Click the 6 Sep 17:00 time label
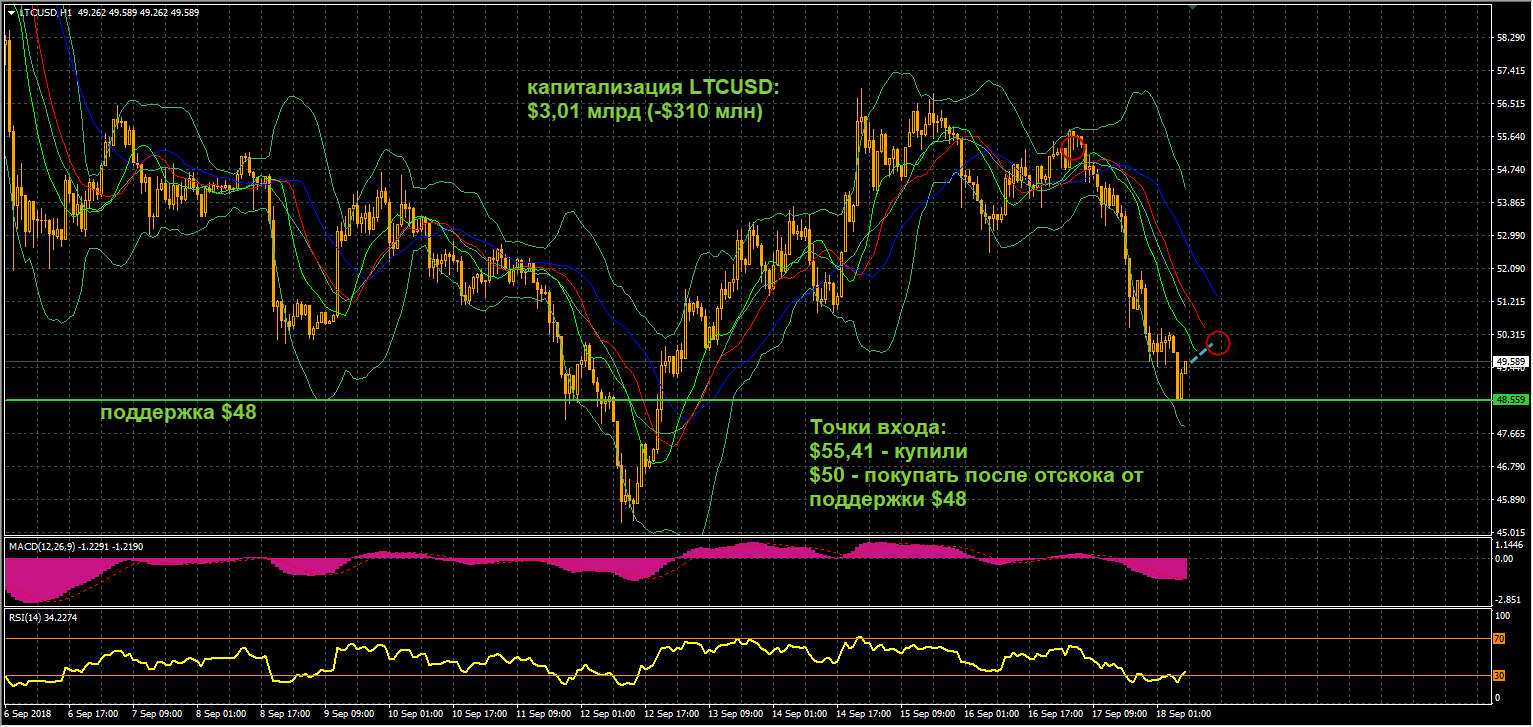 point(93,715)
